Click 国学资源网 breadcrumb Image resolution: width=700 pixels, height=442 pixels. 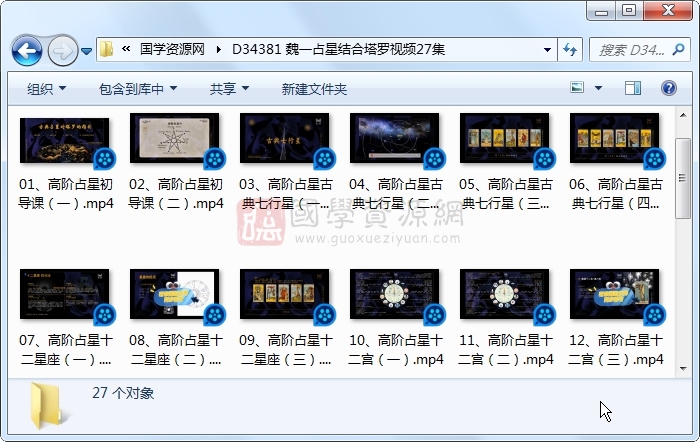[172, 49]
